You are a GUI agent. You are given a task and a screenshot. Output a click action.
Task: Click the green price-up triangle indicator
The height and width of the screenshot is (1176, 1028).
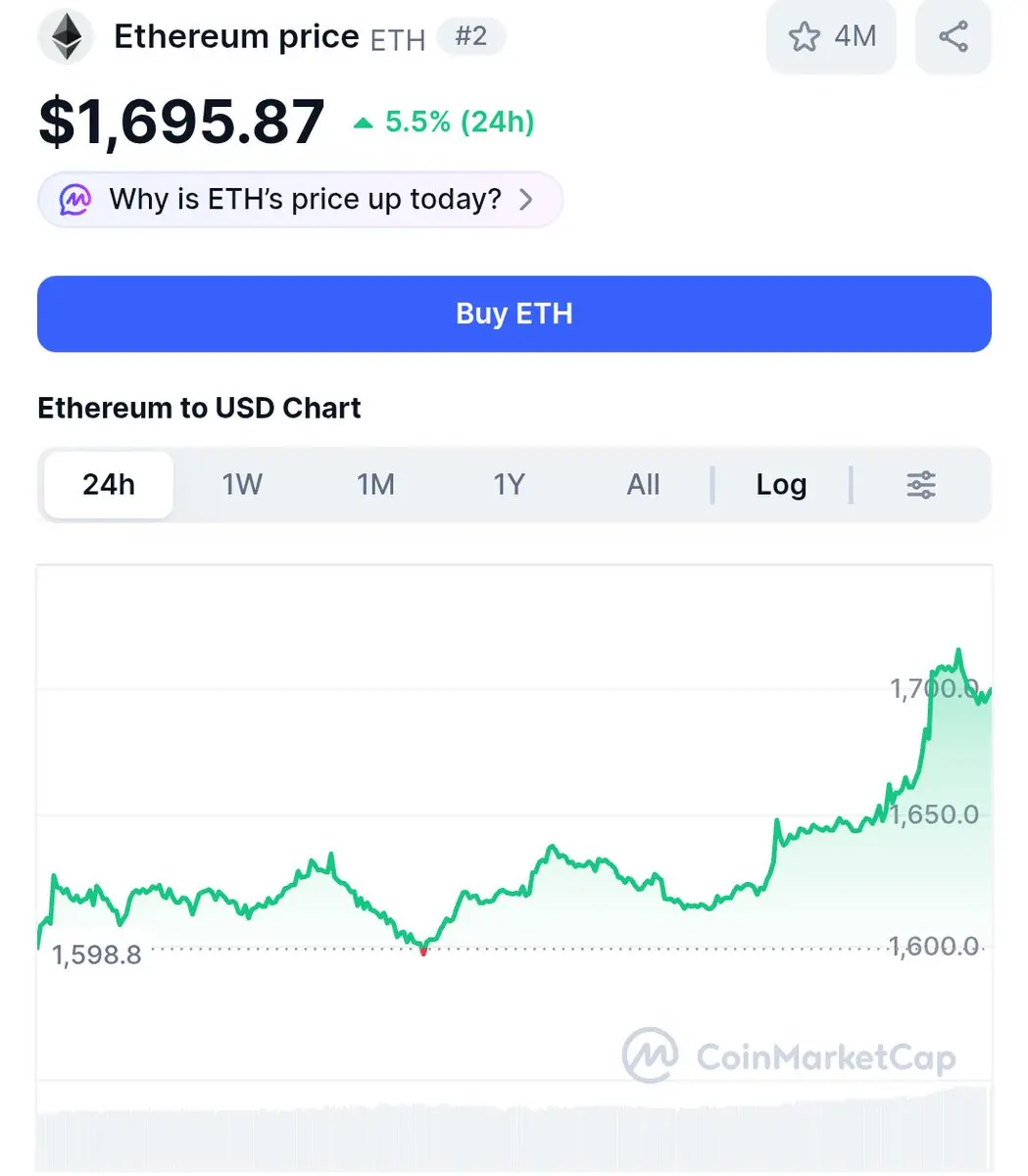(364, 122)
